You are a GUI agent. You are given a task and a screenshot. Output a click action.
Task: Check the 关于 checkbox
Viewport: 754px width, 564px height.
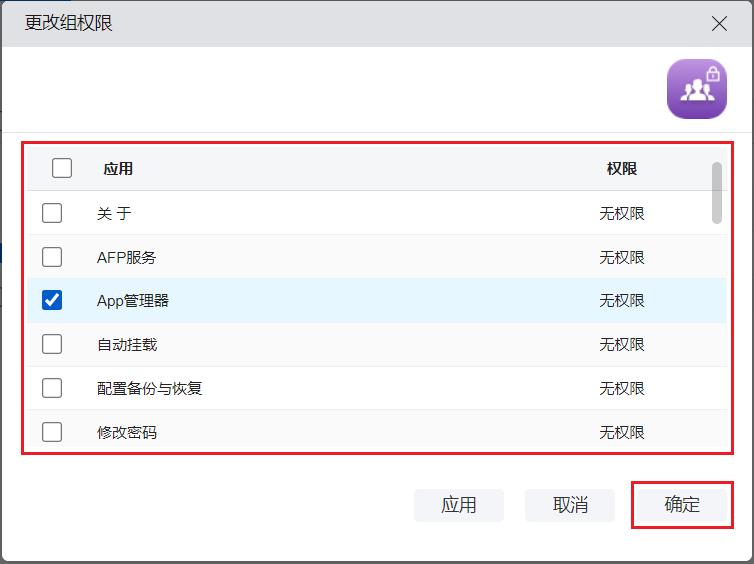tap(52, 213)
